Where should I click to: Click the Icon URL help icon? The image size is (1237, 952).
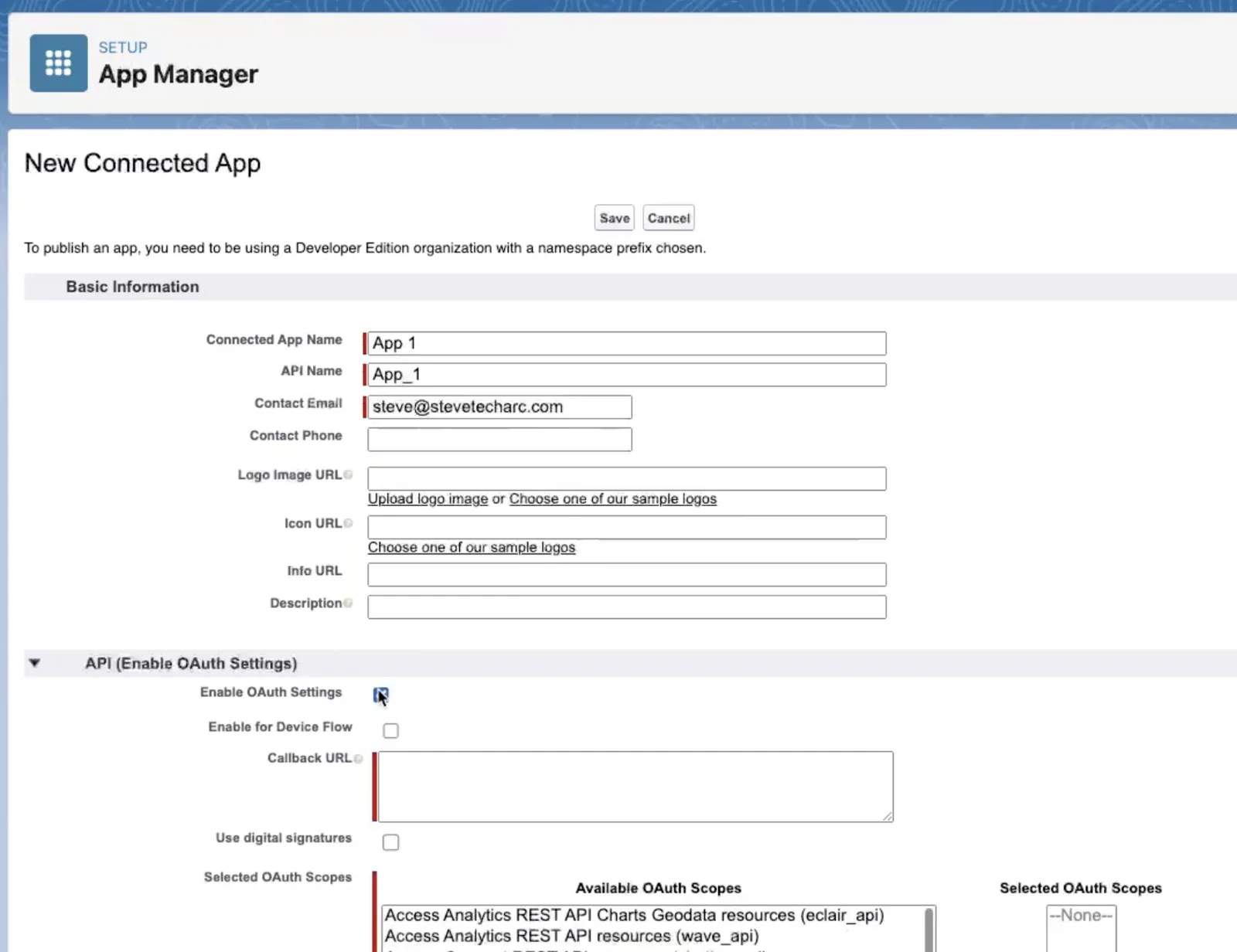click(348, 523)
